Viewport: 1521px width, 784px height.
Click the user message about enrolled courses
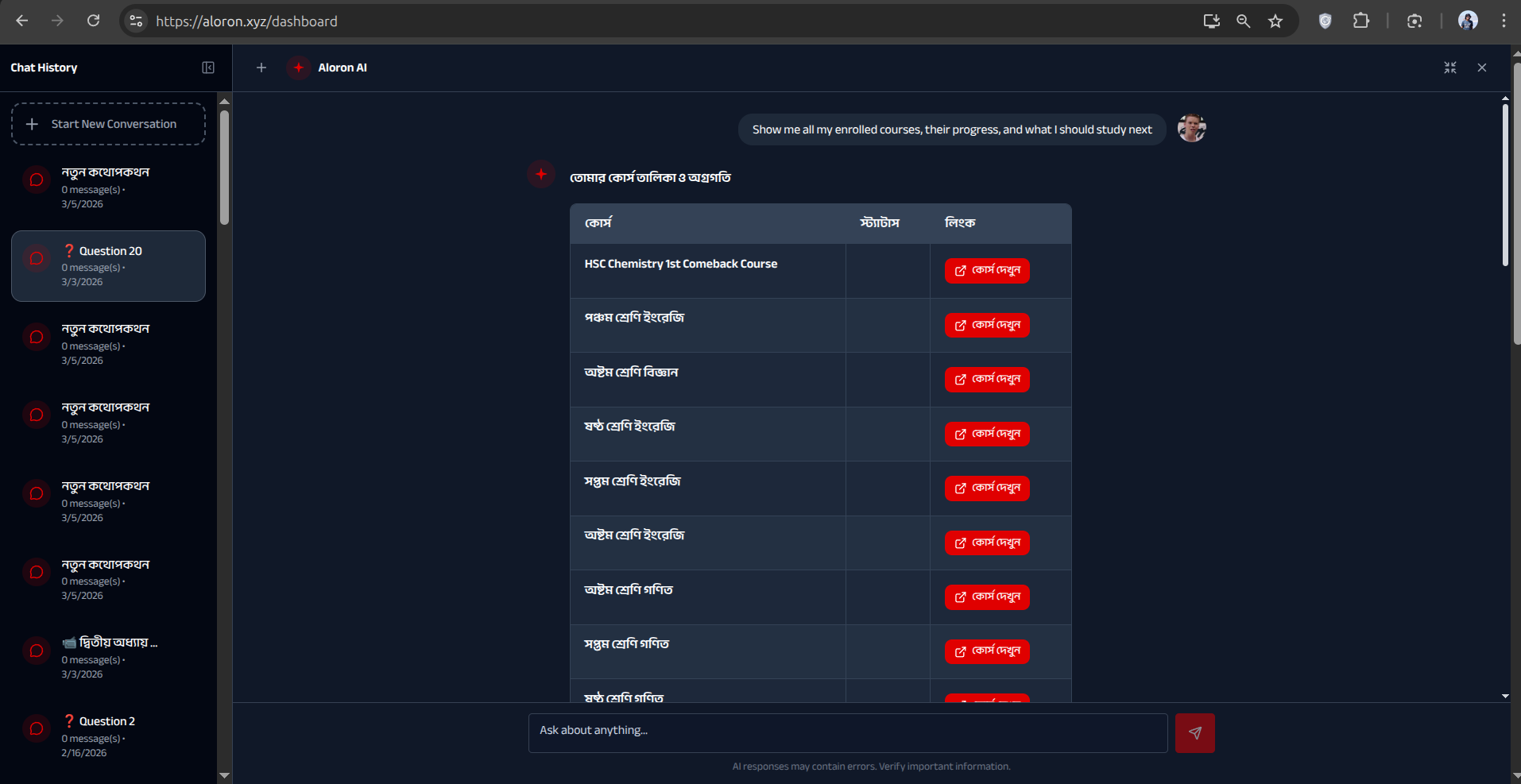(x=952, y=129)
